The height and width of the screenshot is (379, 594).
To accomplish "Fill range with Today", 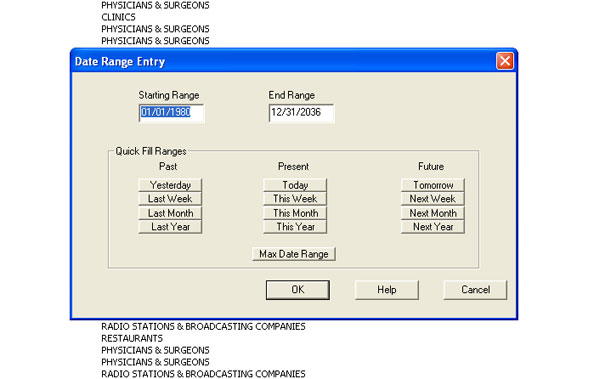I will pos(295,185).
